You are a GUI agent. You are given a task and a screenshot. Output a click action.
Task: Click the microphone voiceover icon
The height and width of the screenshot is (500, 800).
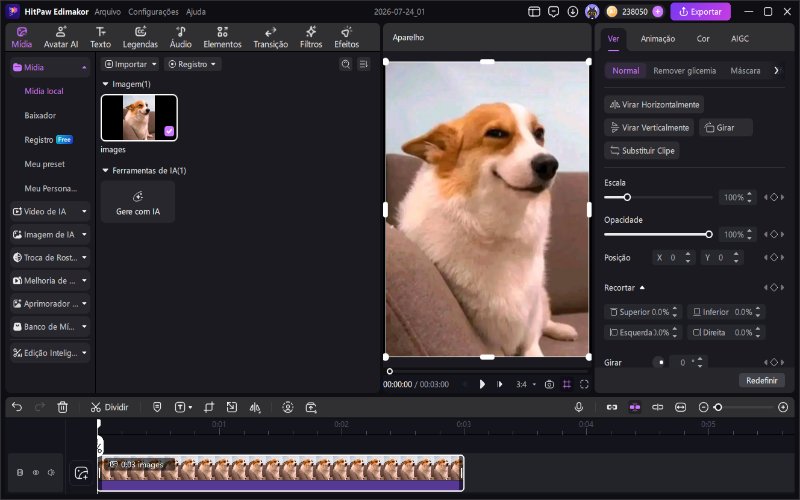click(579, 407)
